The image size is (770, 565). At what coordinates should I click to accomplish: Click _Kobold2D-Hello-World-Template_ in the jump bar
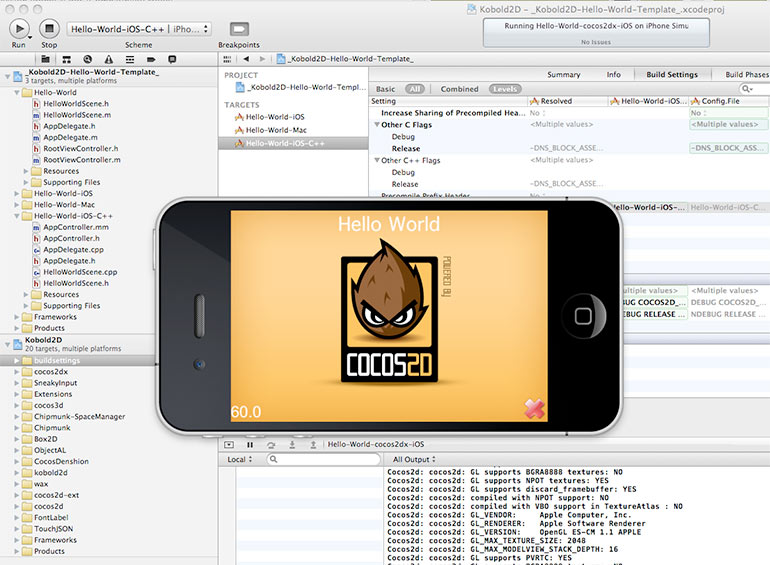pyautogui.click(x=345, y=59)
